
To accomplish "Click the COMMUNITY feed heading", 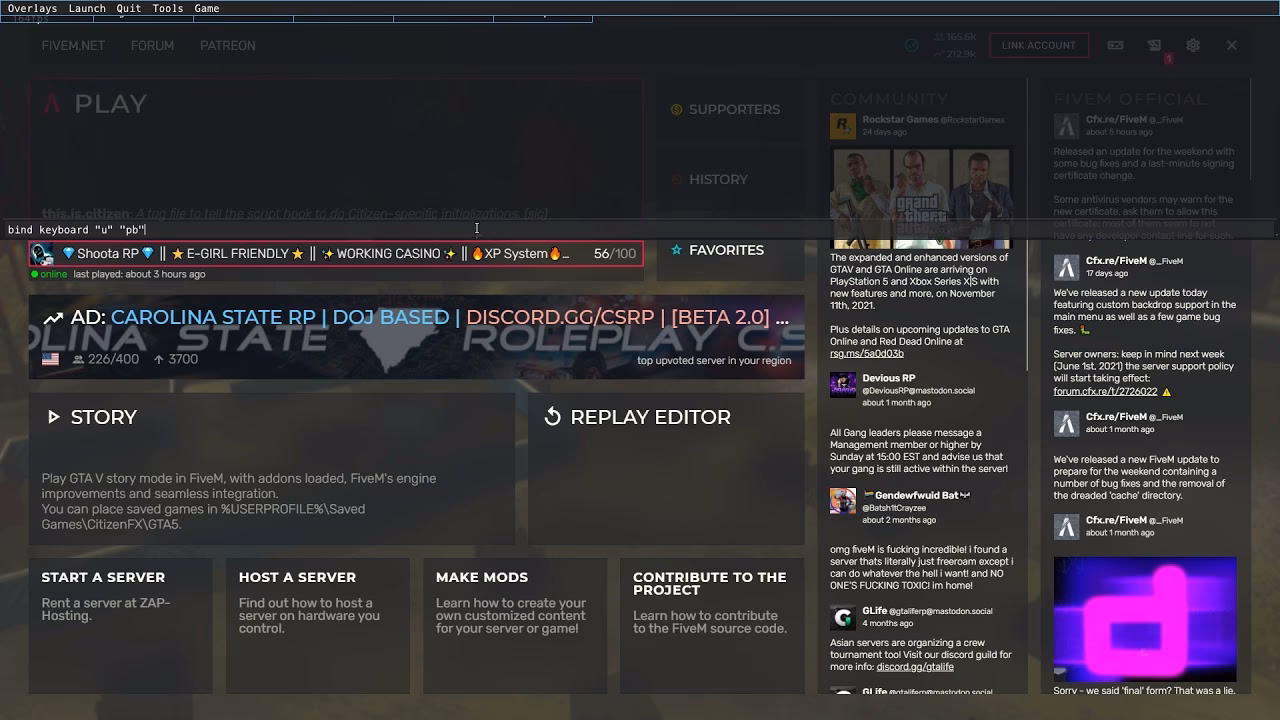I will click(x=889, y=98).
